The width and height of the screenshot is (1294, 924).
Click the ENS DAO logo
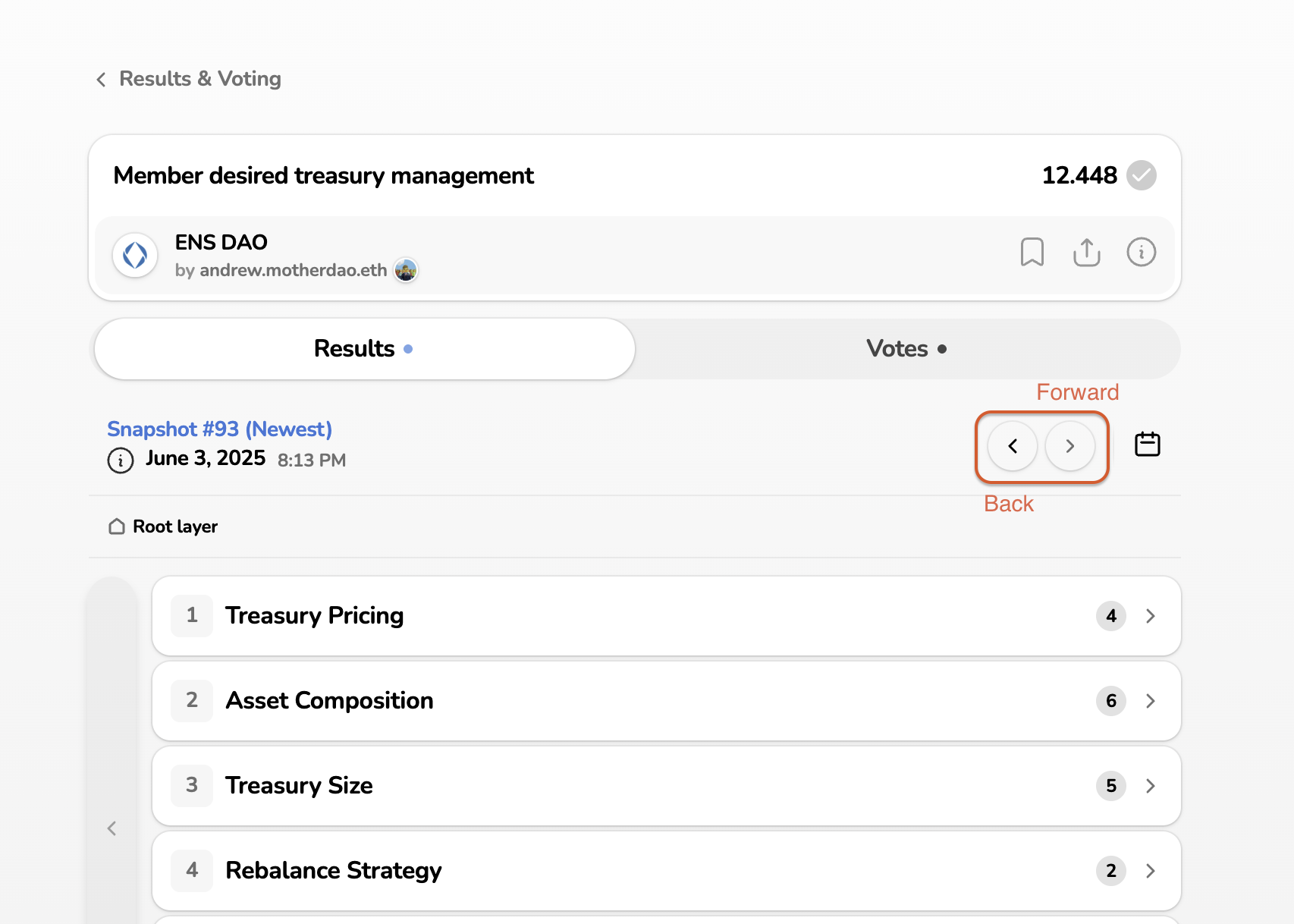[x=135, y=255]
